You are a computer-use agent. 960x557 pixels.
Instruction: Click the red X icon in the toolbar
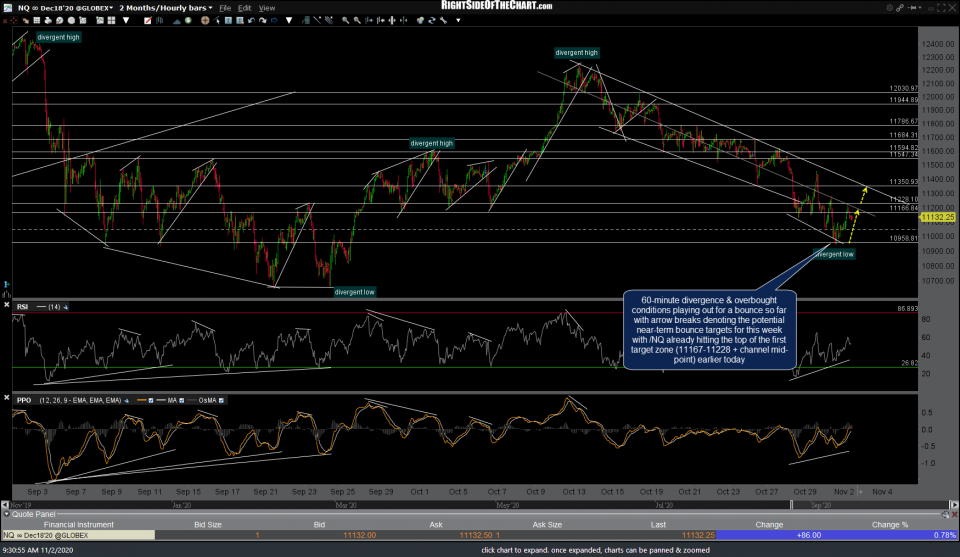point(5,20)
